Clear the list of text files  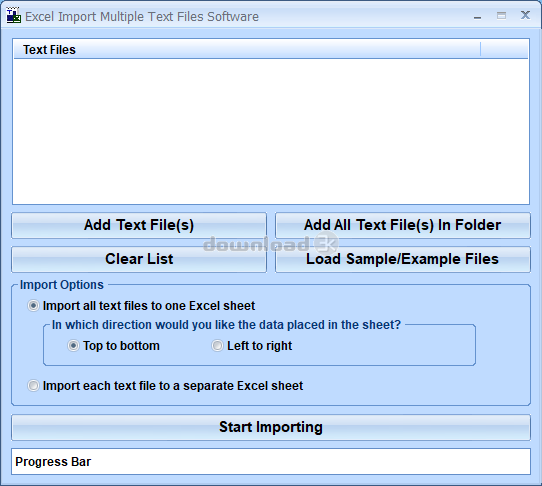click(x=139, y=259)
